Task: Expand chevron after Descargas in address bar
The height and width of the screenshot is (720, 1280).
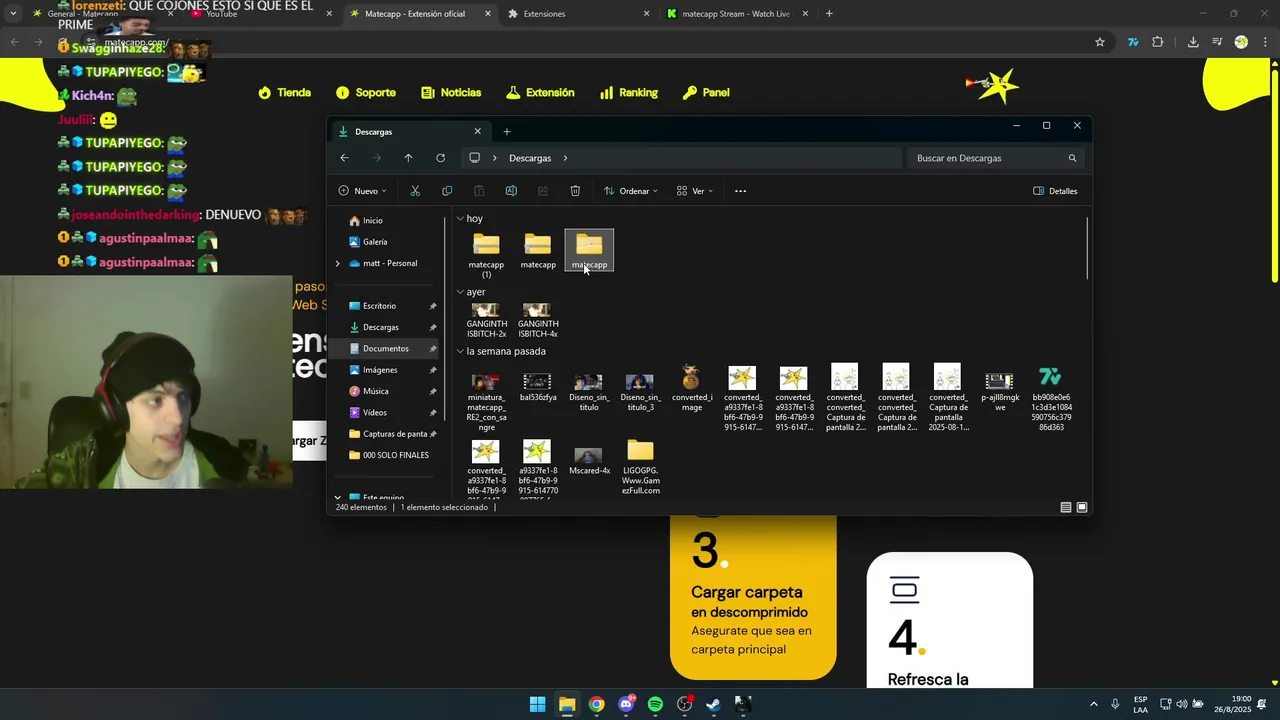Action: pyautogui.click(x=565, y=158)
